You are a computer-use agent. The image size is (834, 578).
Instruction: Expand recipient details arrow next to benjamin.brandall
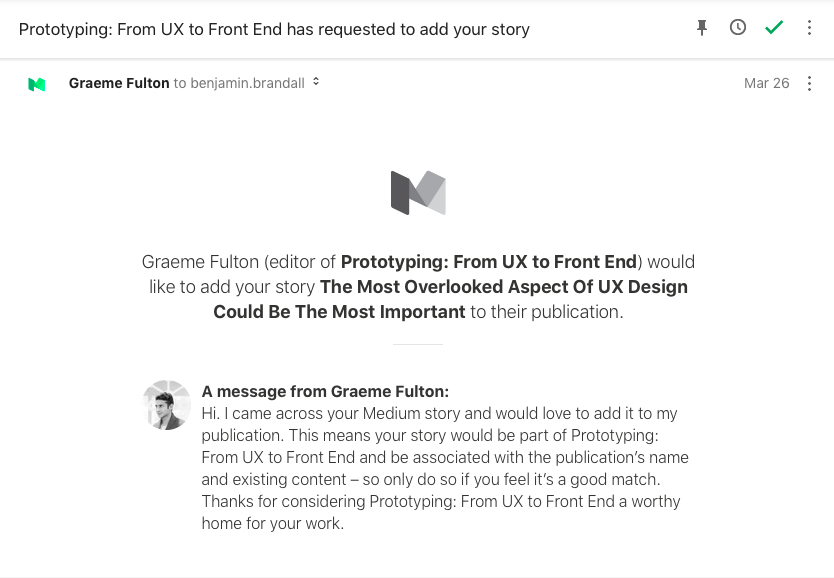pos(316,82)
